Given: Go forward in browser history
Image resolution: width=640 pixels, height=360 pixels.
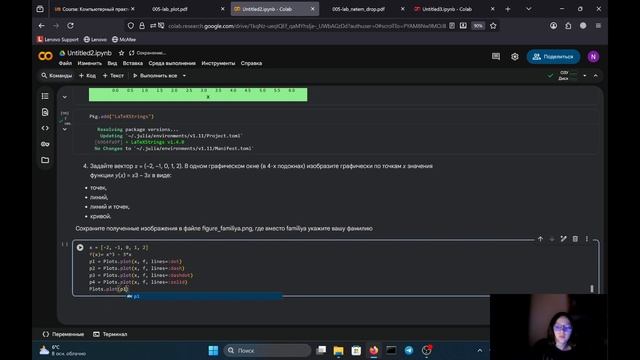Looking at the screenshot, I should [x=56, y=26].
